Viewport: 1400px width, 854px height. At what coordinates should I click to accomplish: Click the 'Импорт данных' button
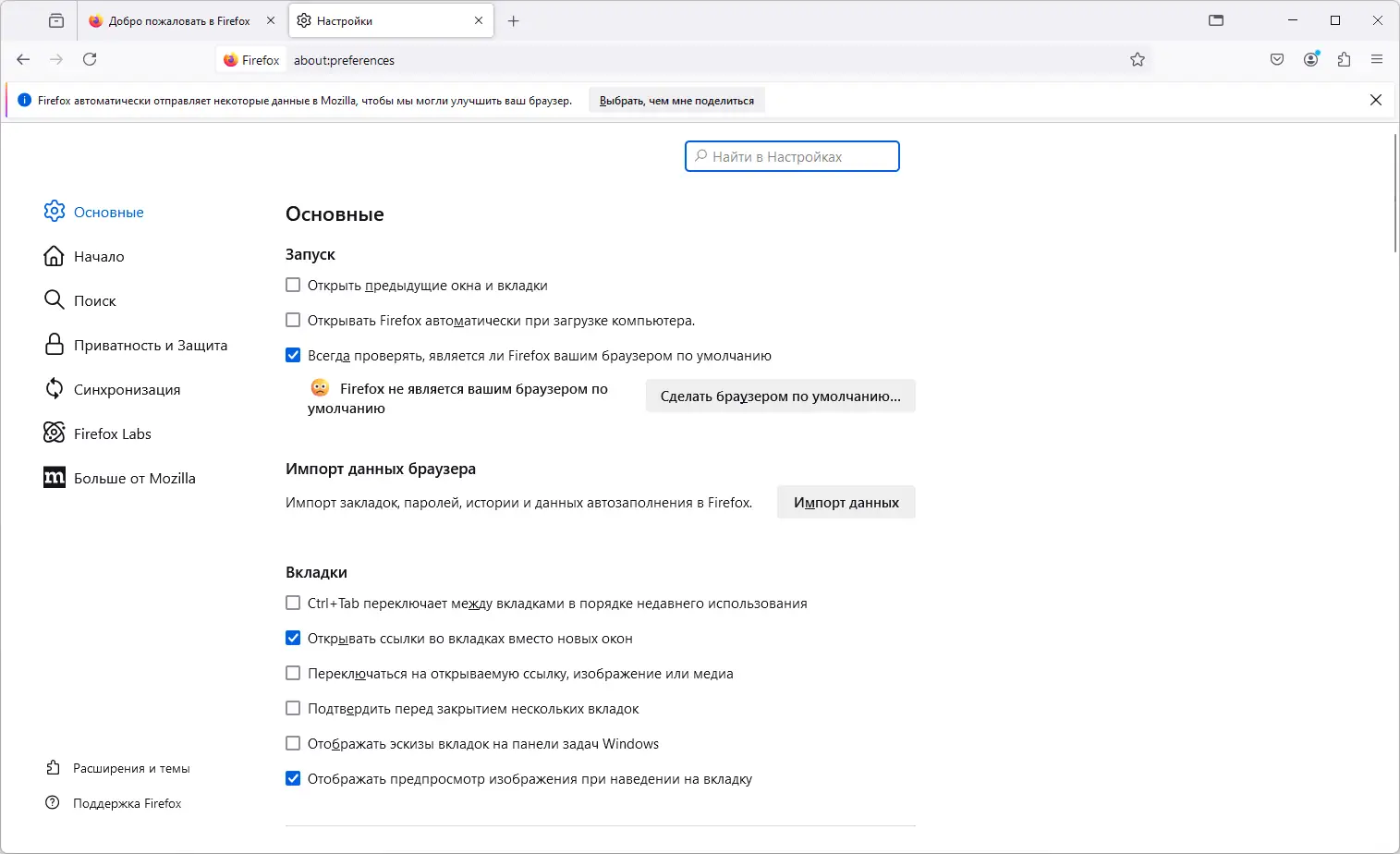pyautogui.click(x=846, y=502)
